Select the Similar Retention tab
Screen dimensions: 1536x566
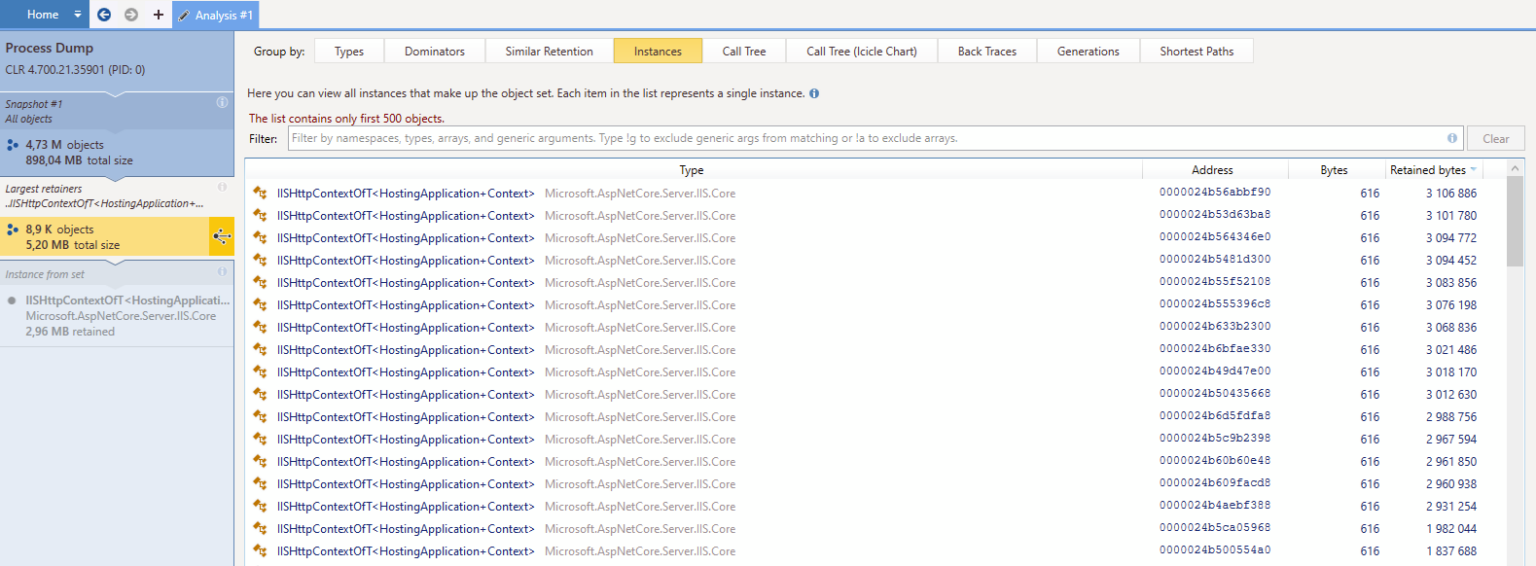[549, 51]
